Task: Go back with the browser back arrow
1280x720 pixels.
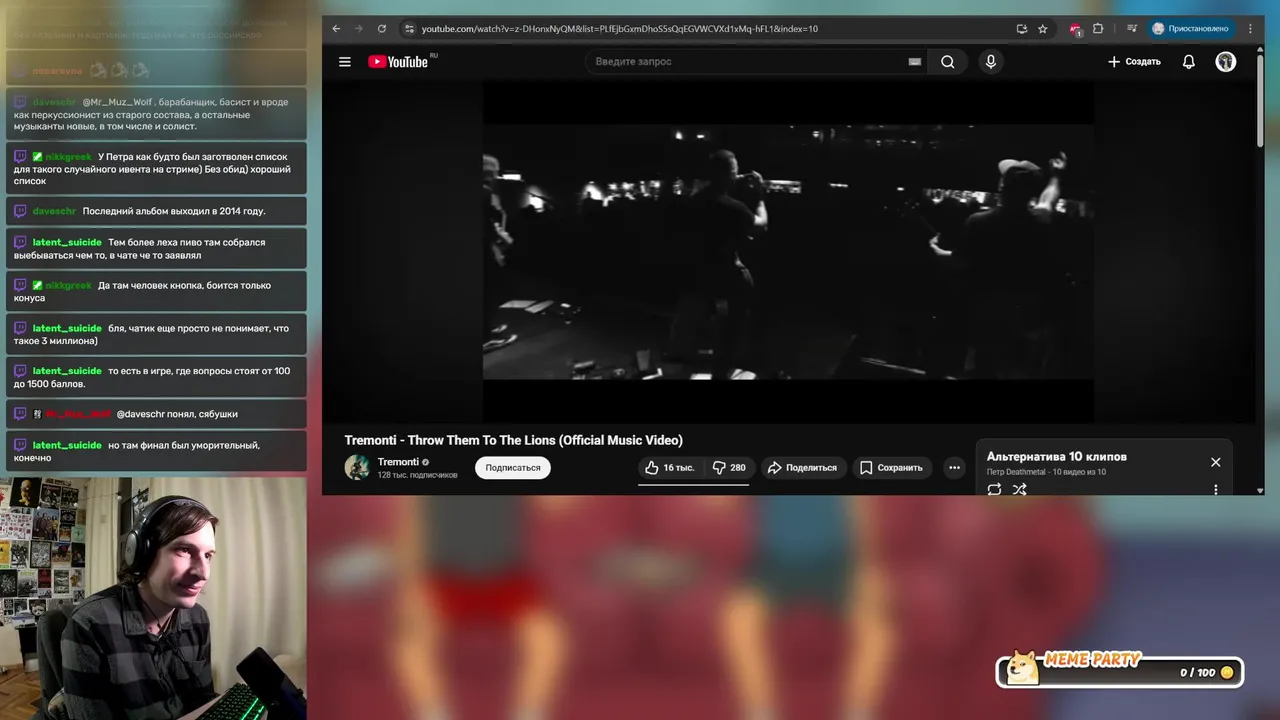Action: [x=336, y=29]
